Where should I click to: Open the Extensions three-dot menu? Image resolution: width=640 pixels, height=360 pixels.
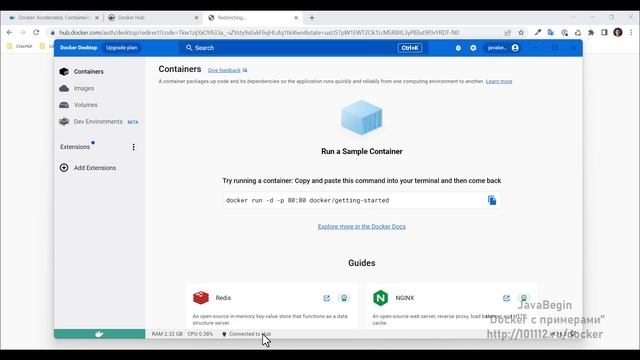133,147
